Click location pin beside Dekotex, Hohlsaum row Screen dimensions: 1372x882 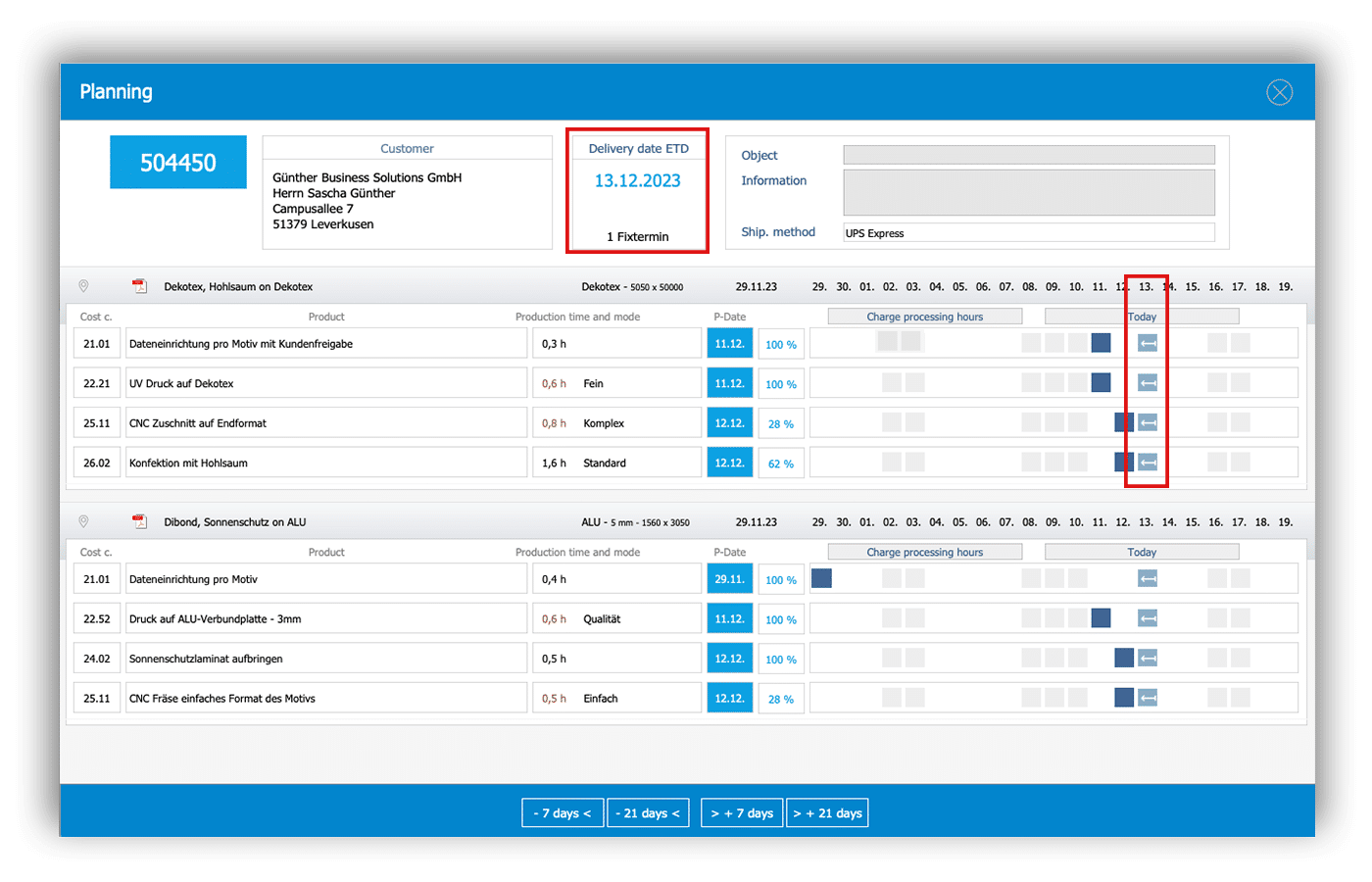tap(83, 286)
